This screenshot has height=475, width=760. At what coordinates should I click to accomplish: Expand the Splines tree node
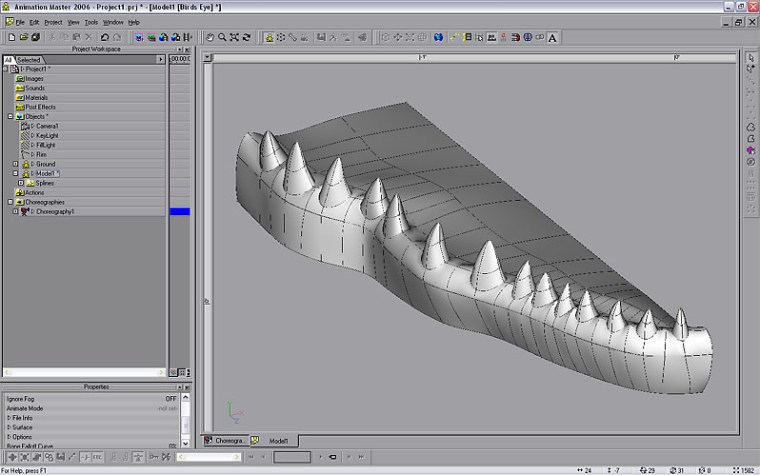pos(20,183)
